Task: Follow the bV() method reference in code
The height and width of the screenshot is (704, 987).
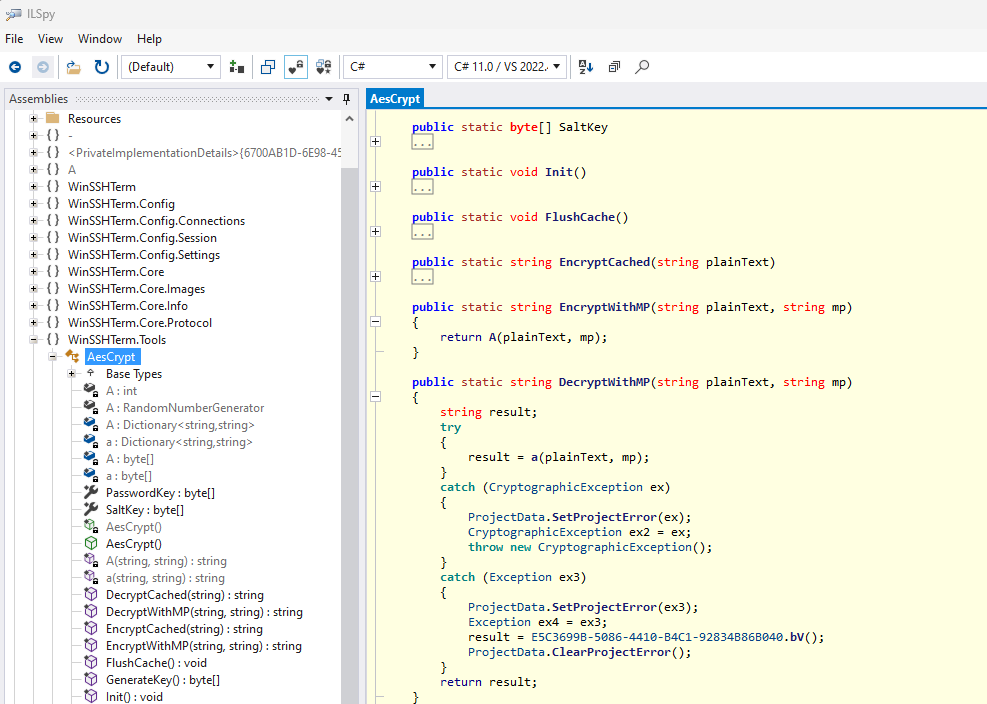Action: pos(797,637)
